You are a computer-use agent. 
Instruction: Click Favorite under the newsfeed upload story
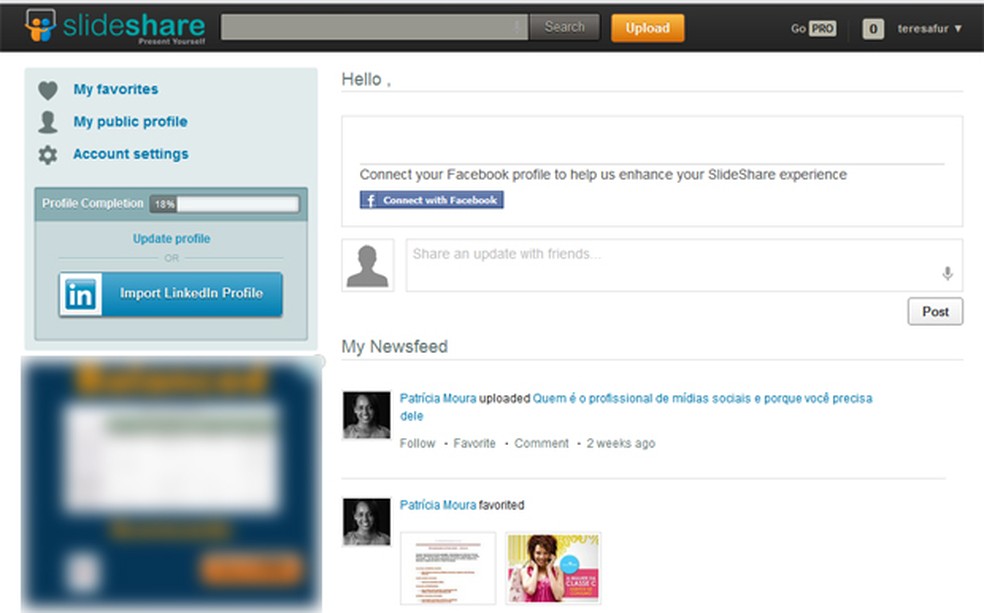pyautogui.click(x=474, y=443)
